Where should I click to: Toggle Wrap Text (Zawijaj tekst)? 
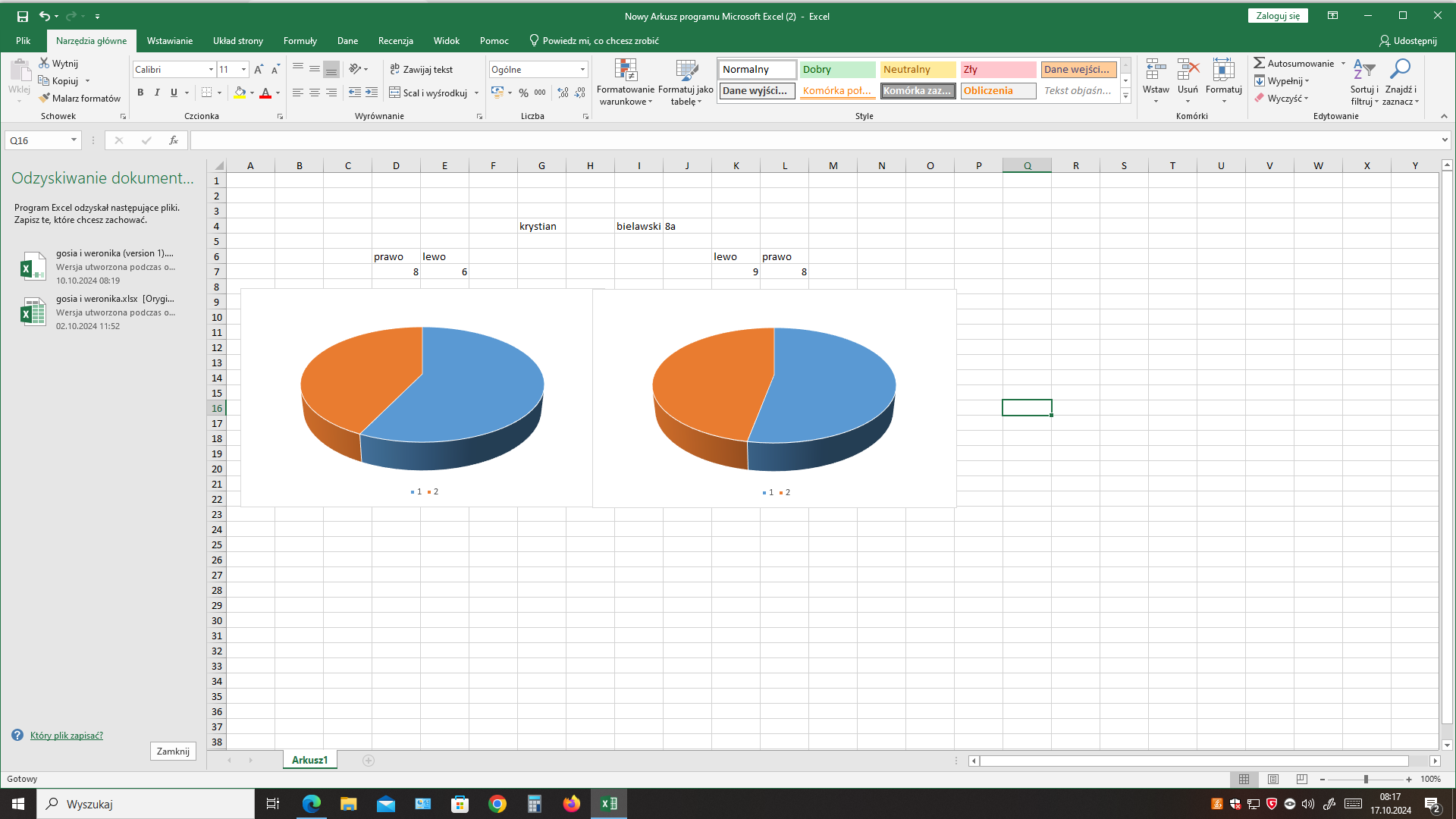(x=422, y=69)
